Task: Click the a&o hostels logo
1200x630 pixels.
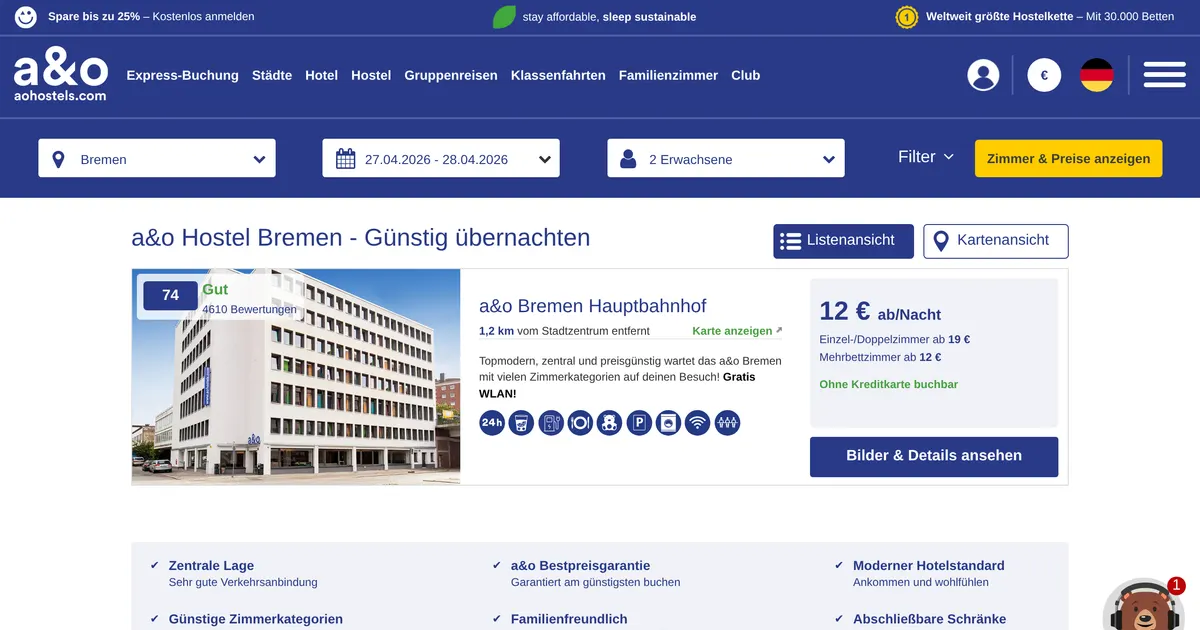Action: click(60, 76)
